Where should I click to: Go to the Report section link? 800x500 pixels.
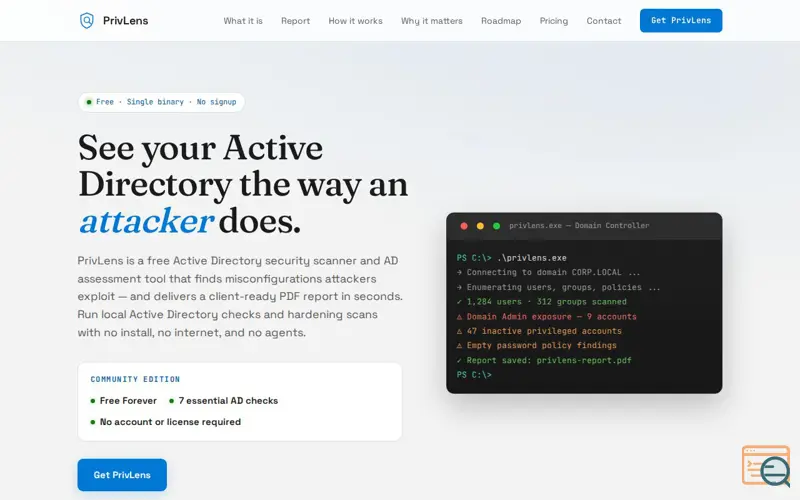[295, 21]
